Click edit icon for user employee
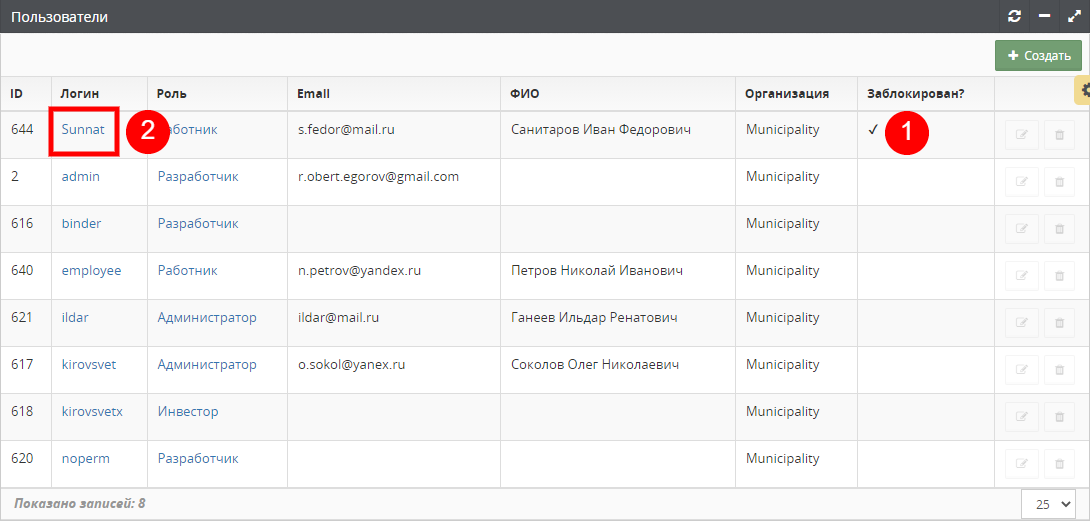Viewport: 1090px width, 521px height. 1022,276
